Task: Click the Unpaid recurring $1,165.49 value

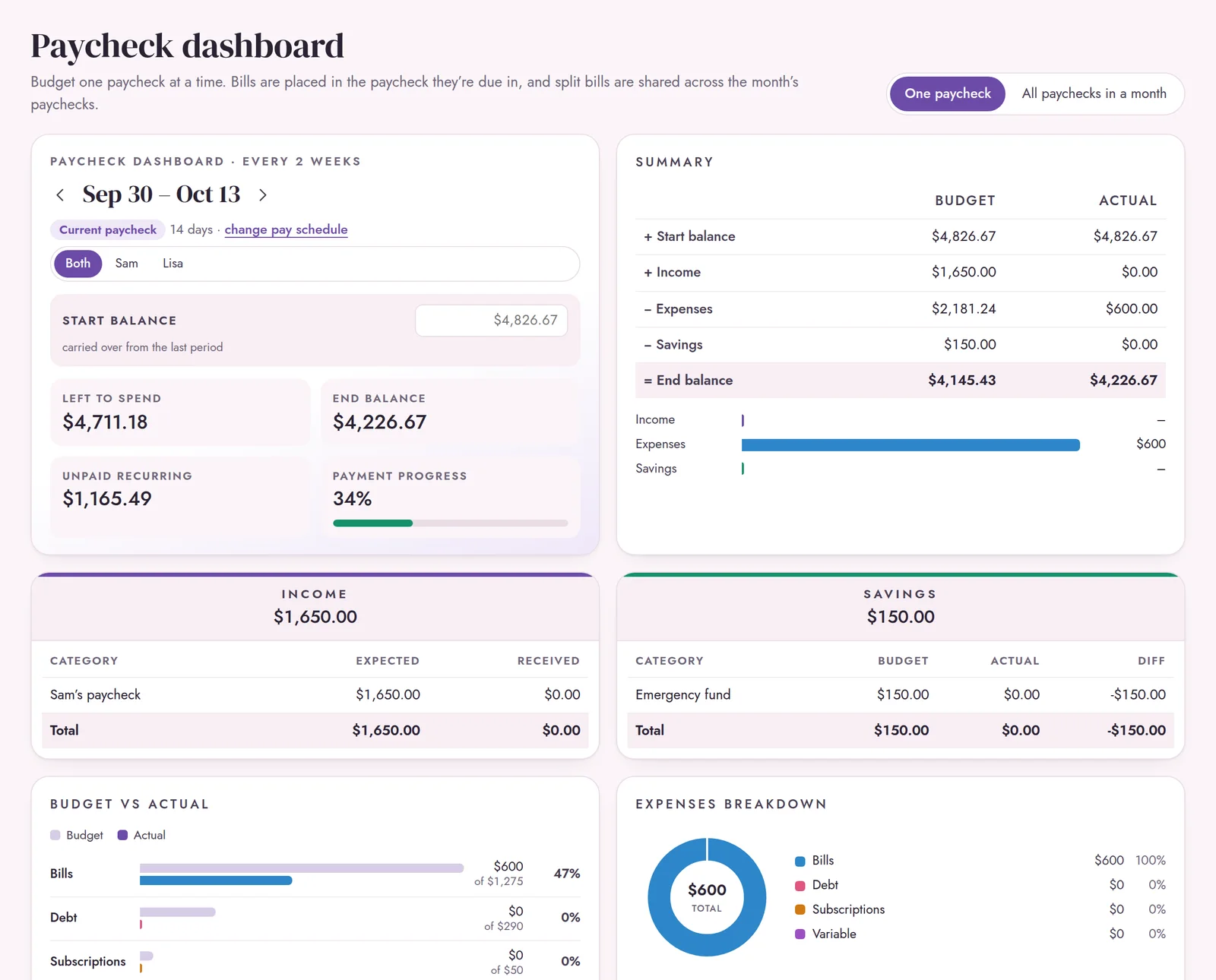Action: click(107, 499)
